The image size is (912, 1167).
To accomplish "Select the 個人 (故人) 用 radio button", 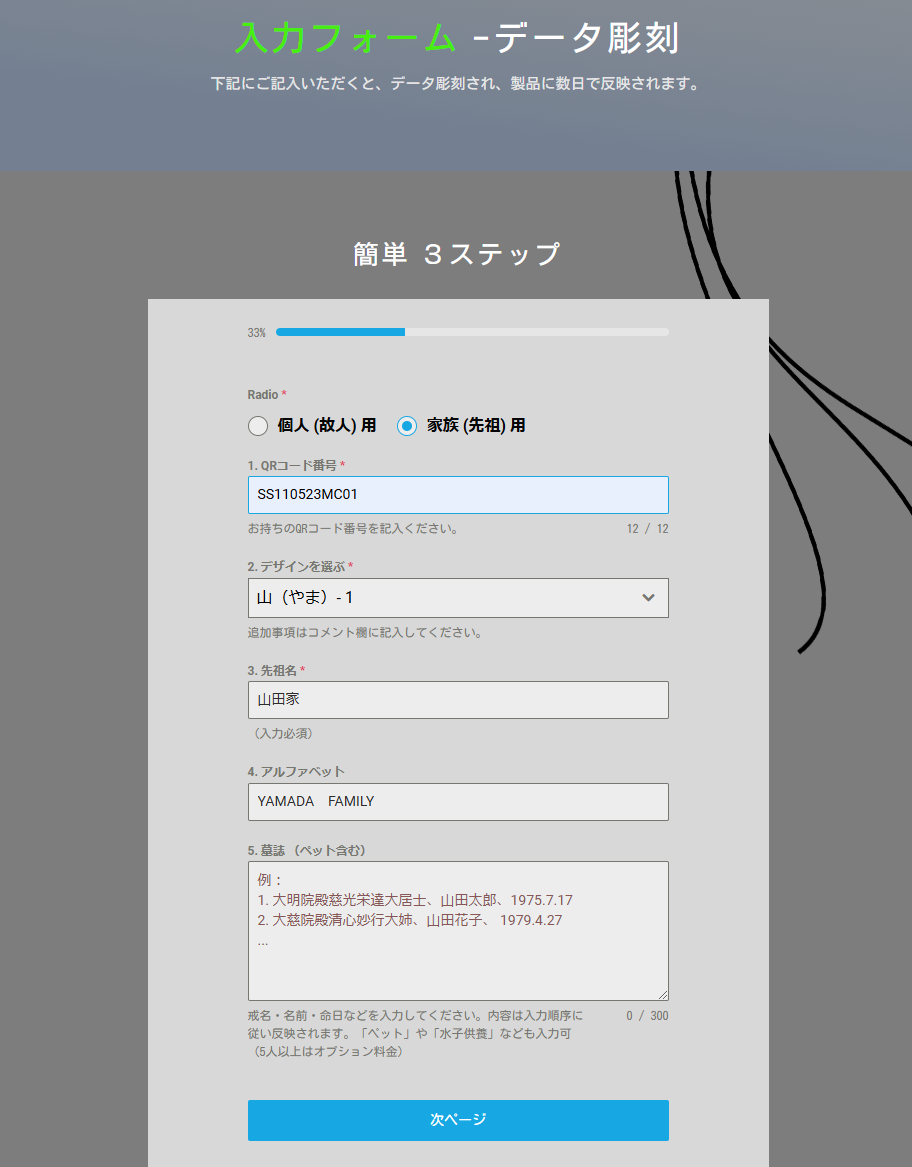I will click(257, 425).
